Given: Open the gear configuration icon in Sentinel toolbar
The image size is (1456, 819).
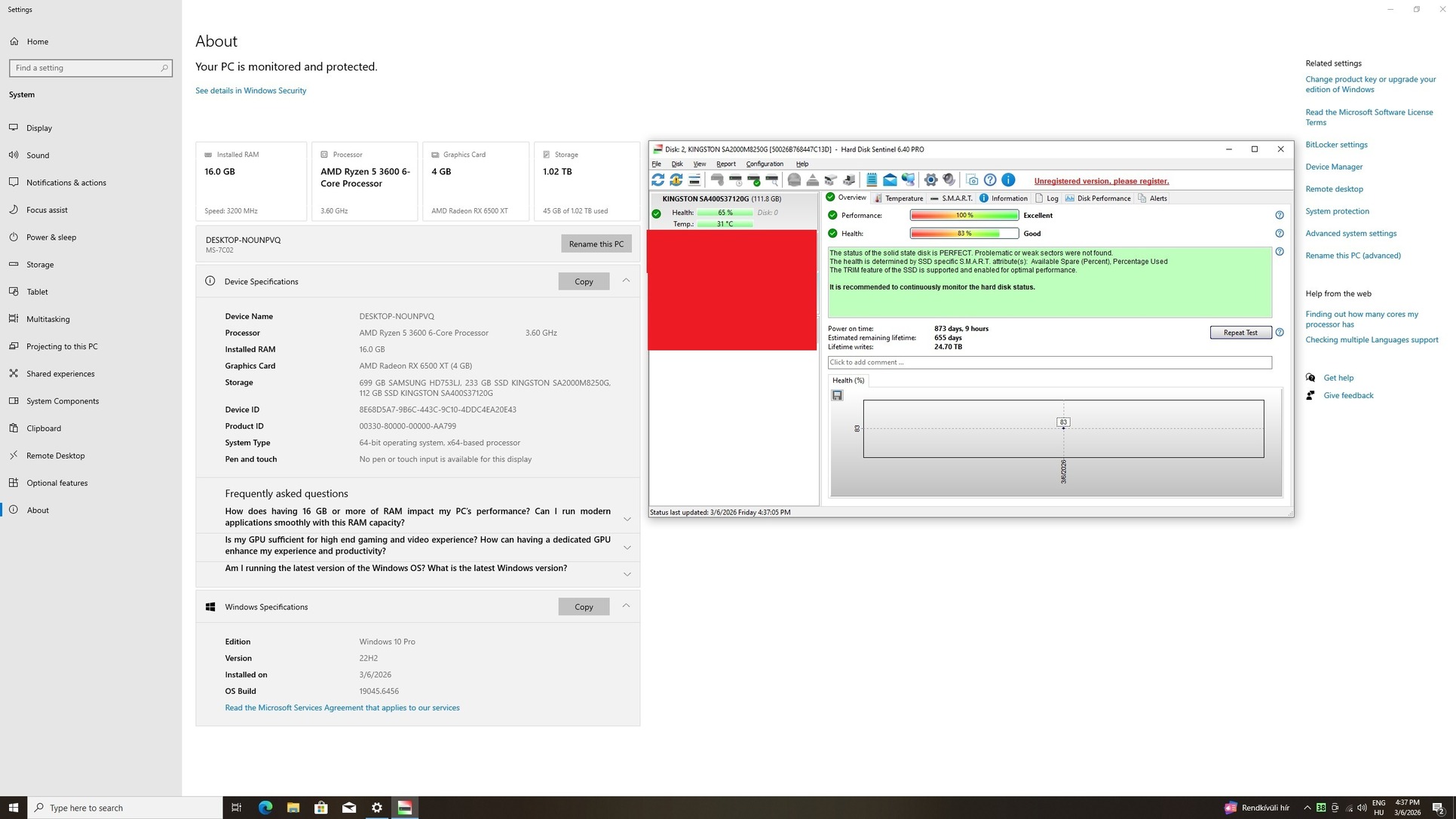Looking at the screenshot, I should [x=930, y=180].
